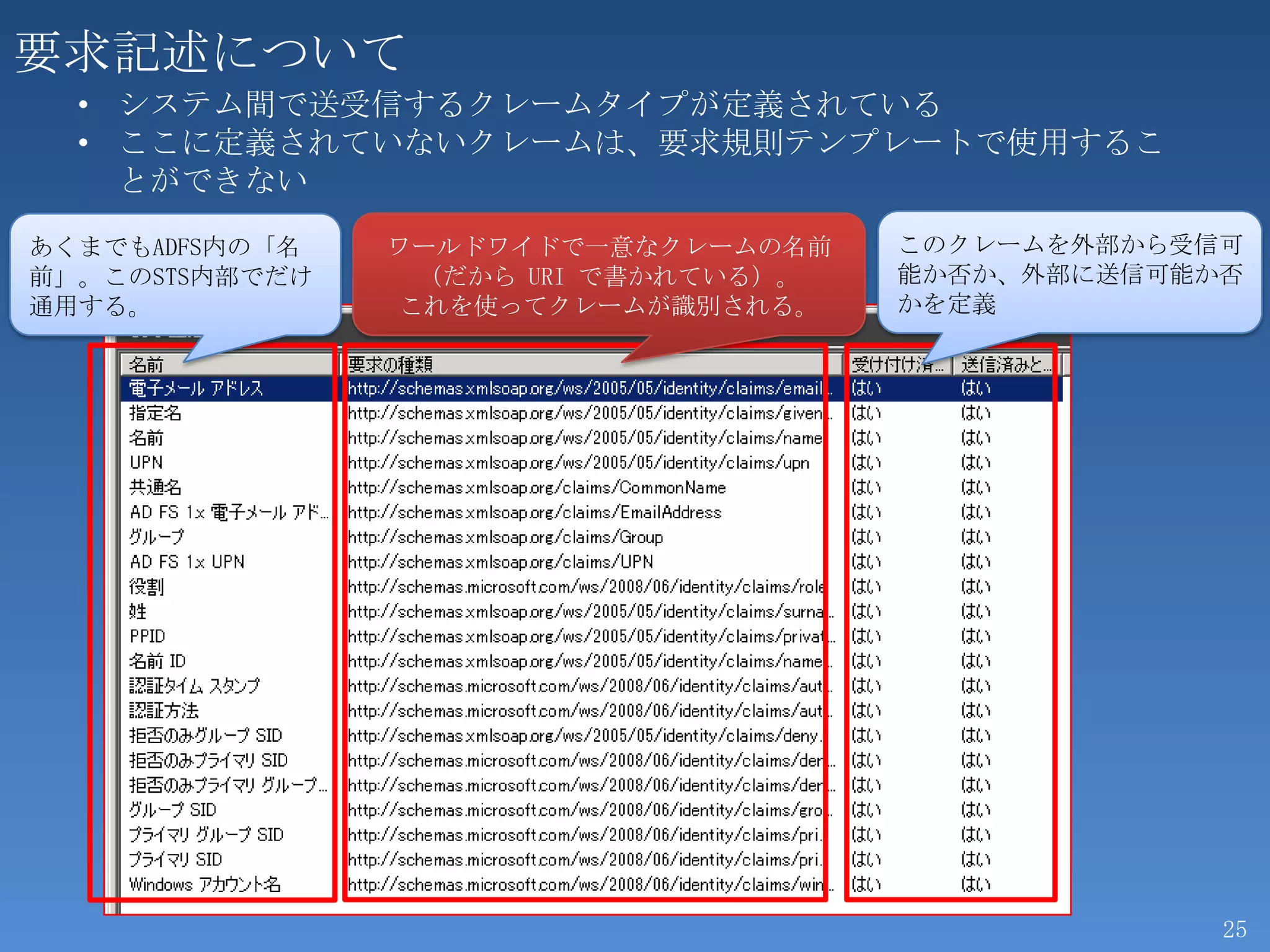Click the 受け付け済み column header
The image size is (1270, 952).
pyautogui.click(x=899, y=364)
